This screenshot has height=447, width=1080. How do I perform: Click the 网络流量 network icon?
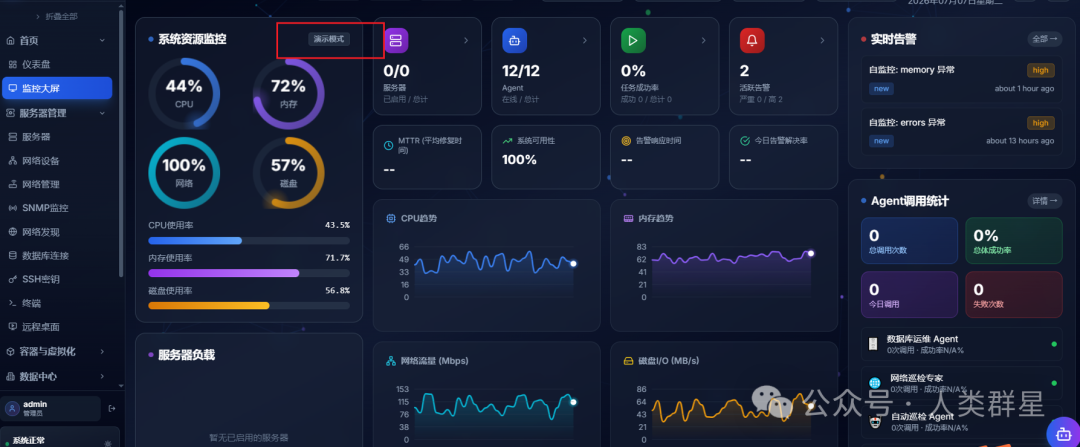tap(391, 361)
